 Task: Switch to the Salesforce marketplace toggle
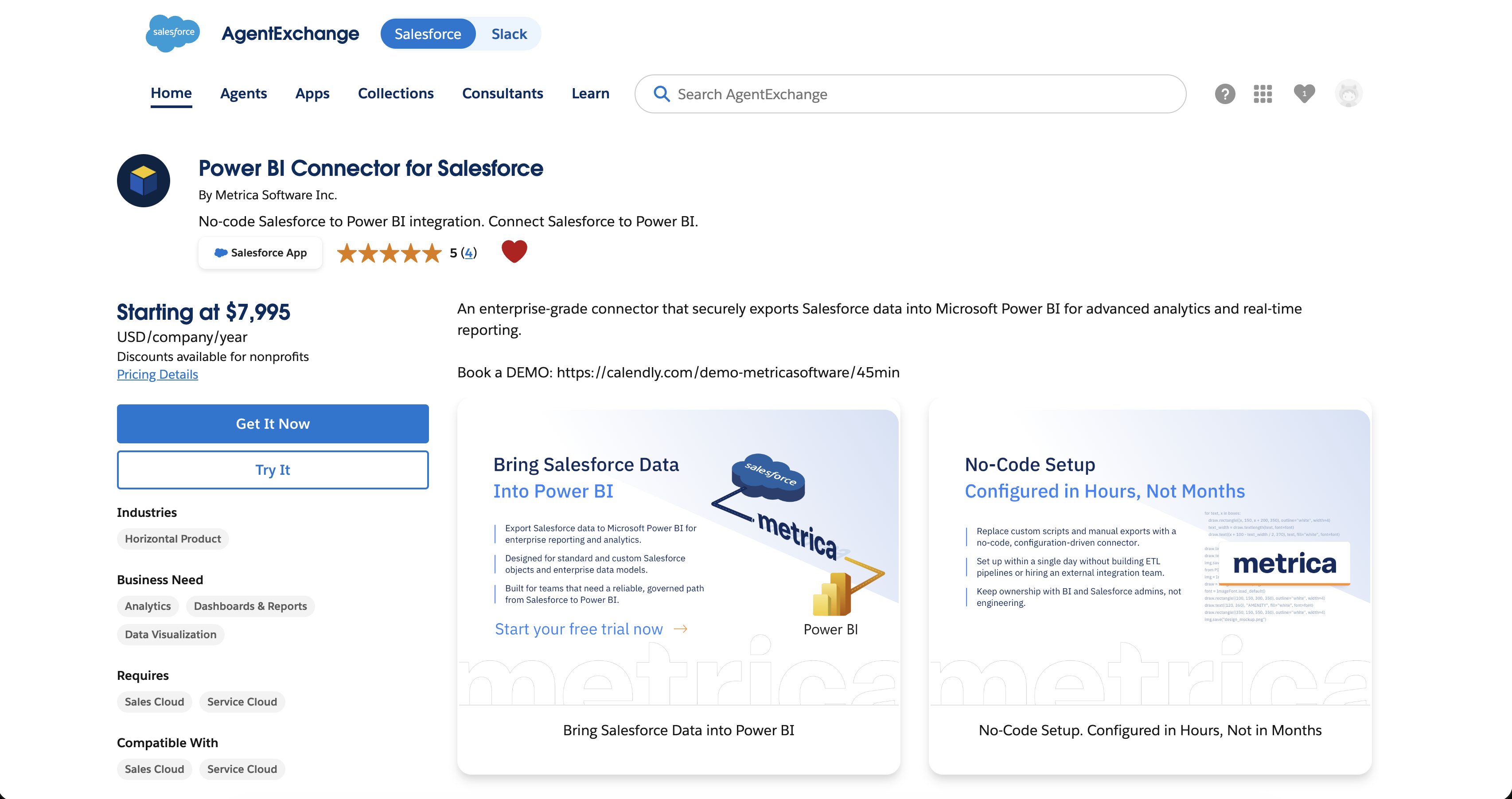pyautogui.click(x=428, y=34)
